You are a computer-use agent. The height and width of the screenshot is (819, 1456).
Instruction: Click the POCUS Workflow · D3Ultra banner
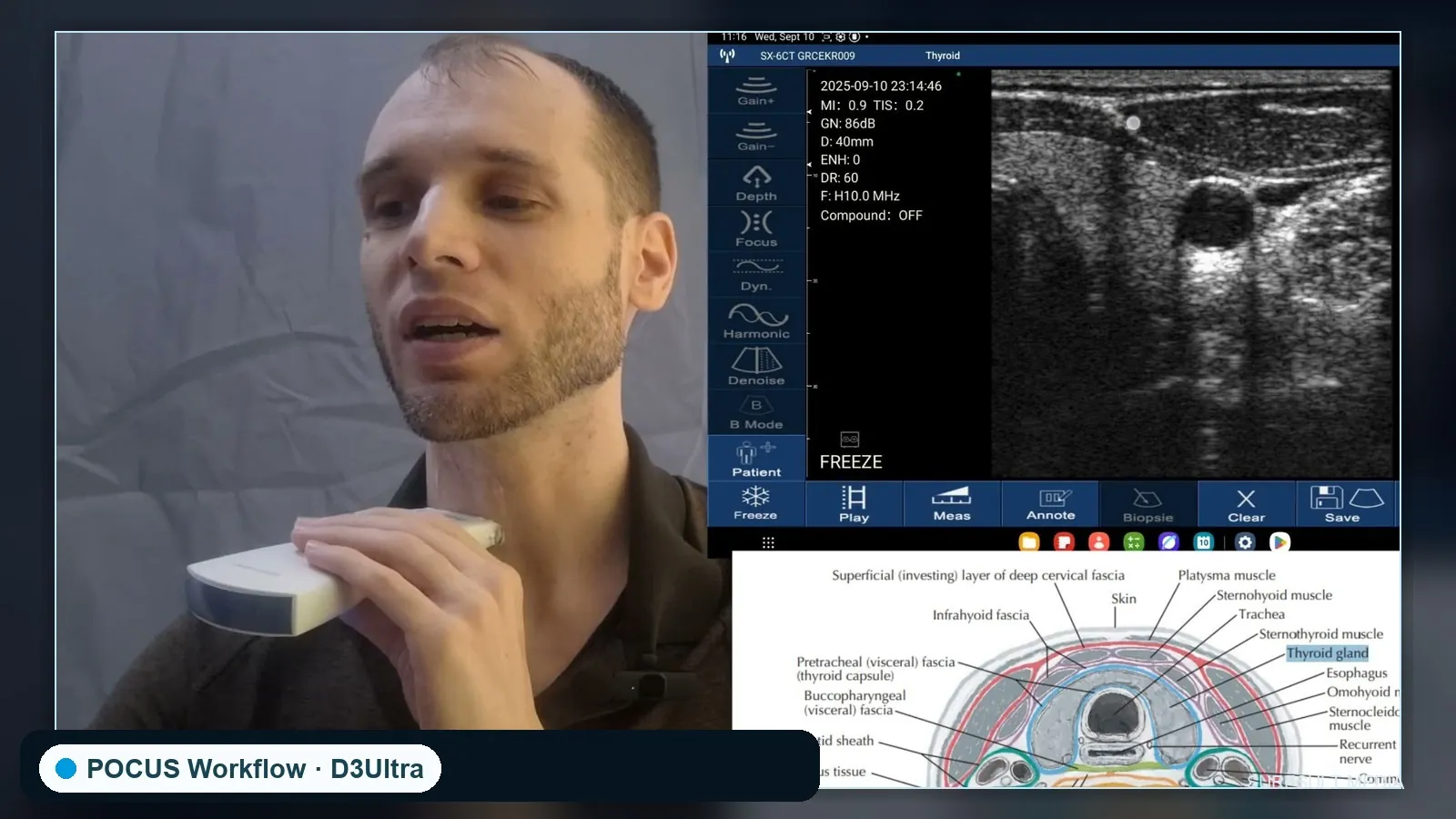240,769
